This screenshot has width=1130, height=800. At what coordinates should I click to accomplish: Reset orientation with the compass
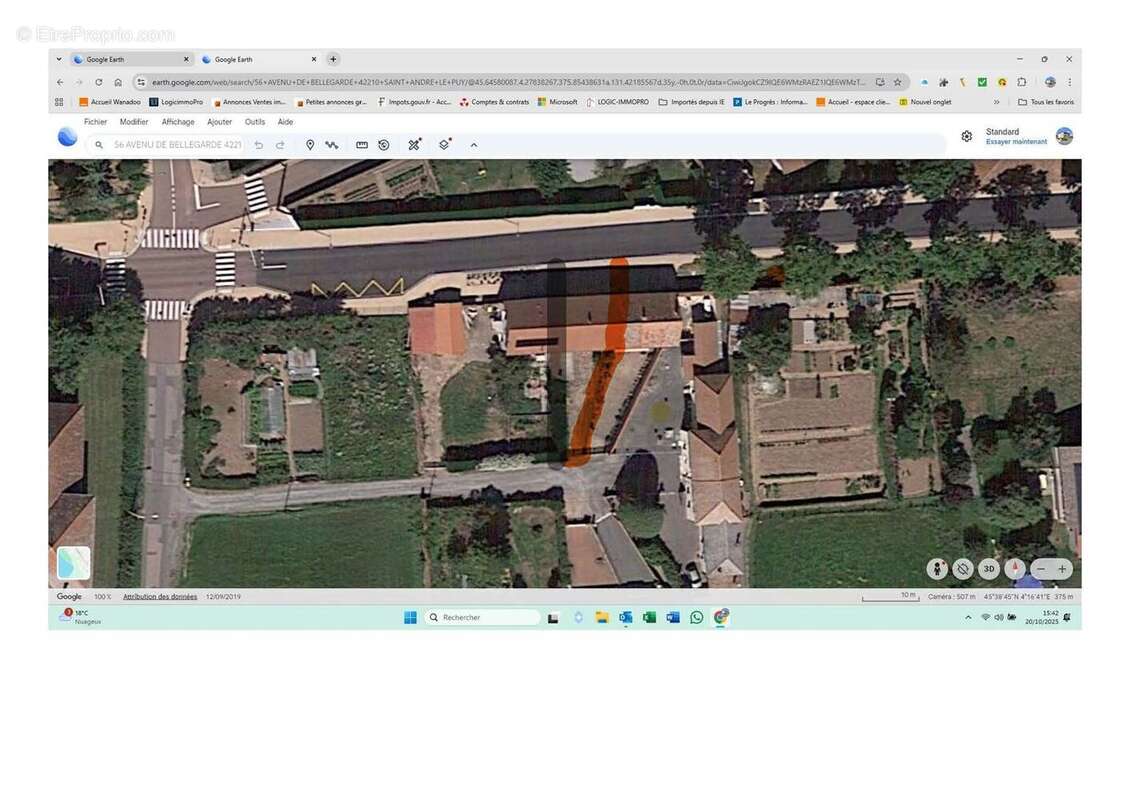click(x=1015, y=569)
